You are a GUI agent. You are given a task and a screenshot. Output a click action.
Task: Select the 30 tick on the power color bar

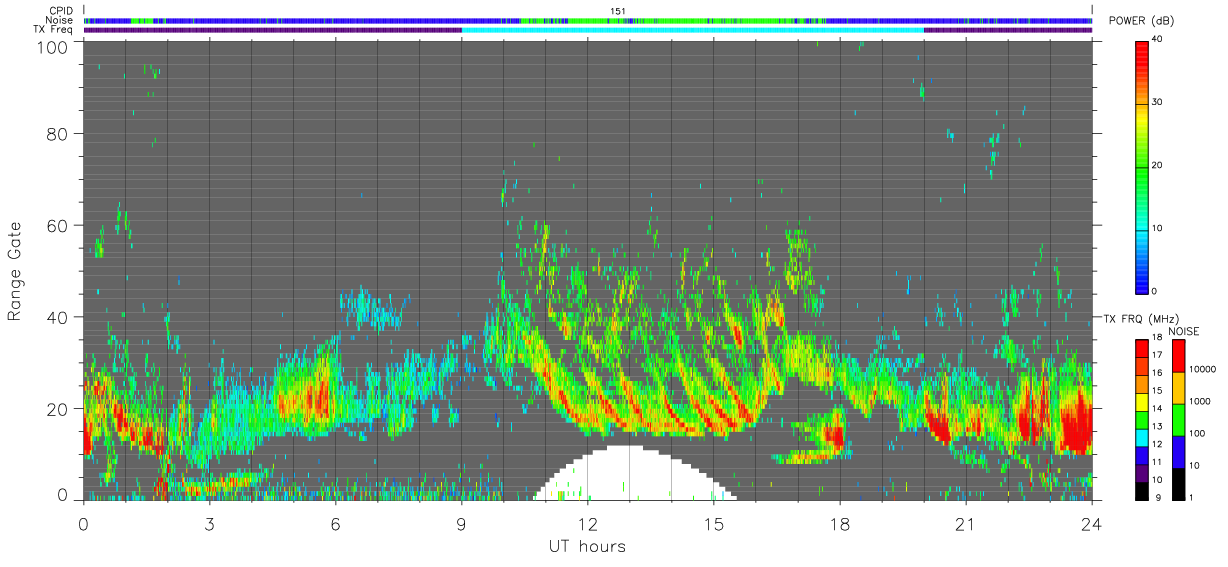click(1158, 102)
